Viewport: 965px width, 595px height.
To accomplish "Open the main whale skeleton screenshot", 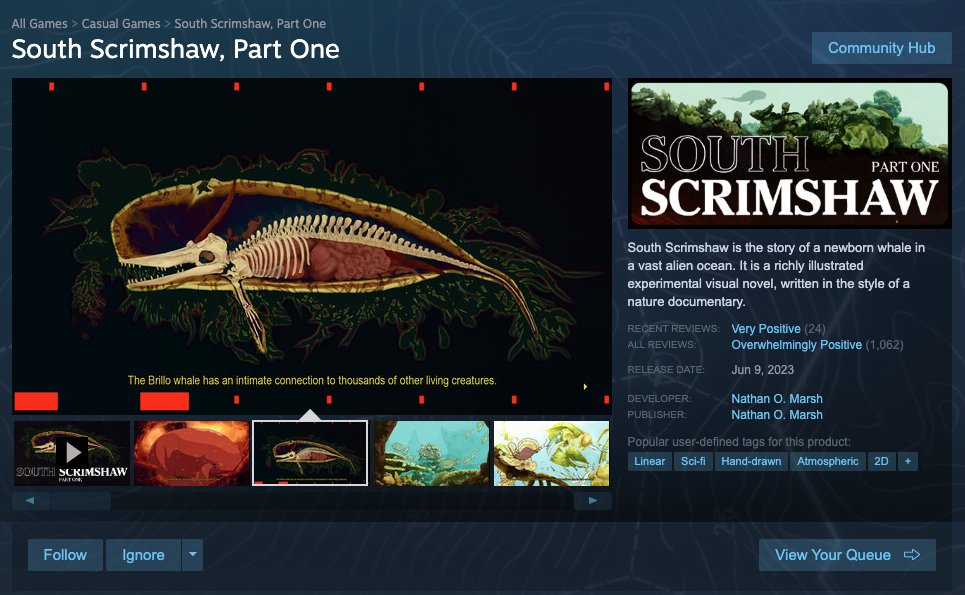I will click(311, 246).
